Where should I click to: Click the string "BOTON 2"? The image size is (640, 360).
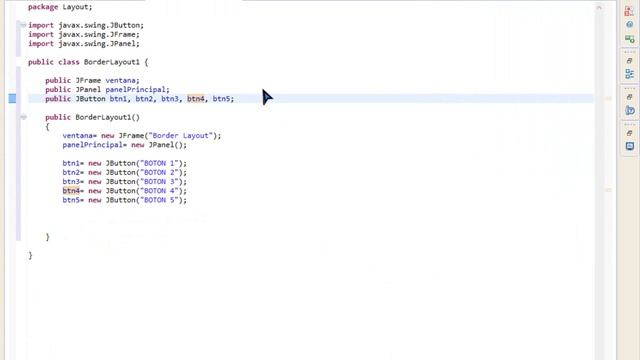click(x=159, y=172)
